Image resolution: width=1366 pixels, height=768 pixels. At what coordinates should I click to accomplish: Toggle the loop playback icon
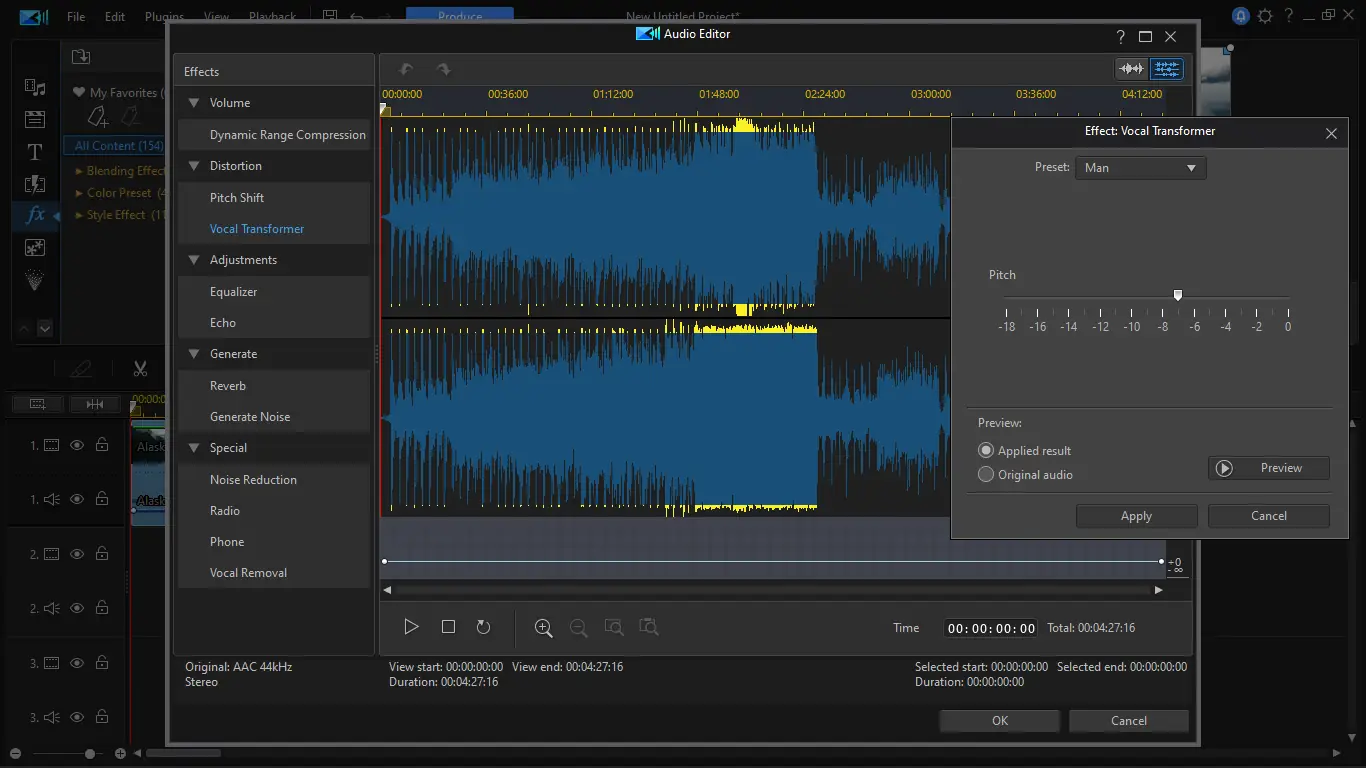[x=483, y=627]
